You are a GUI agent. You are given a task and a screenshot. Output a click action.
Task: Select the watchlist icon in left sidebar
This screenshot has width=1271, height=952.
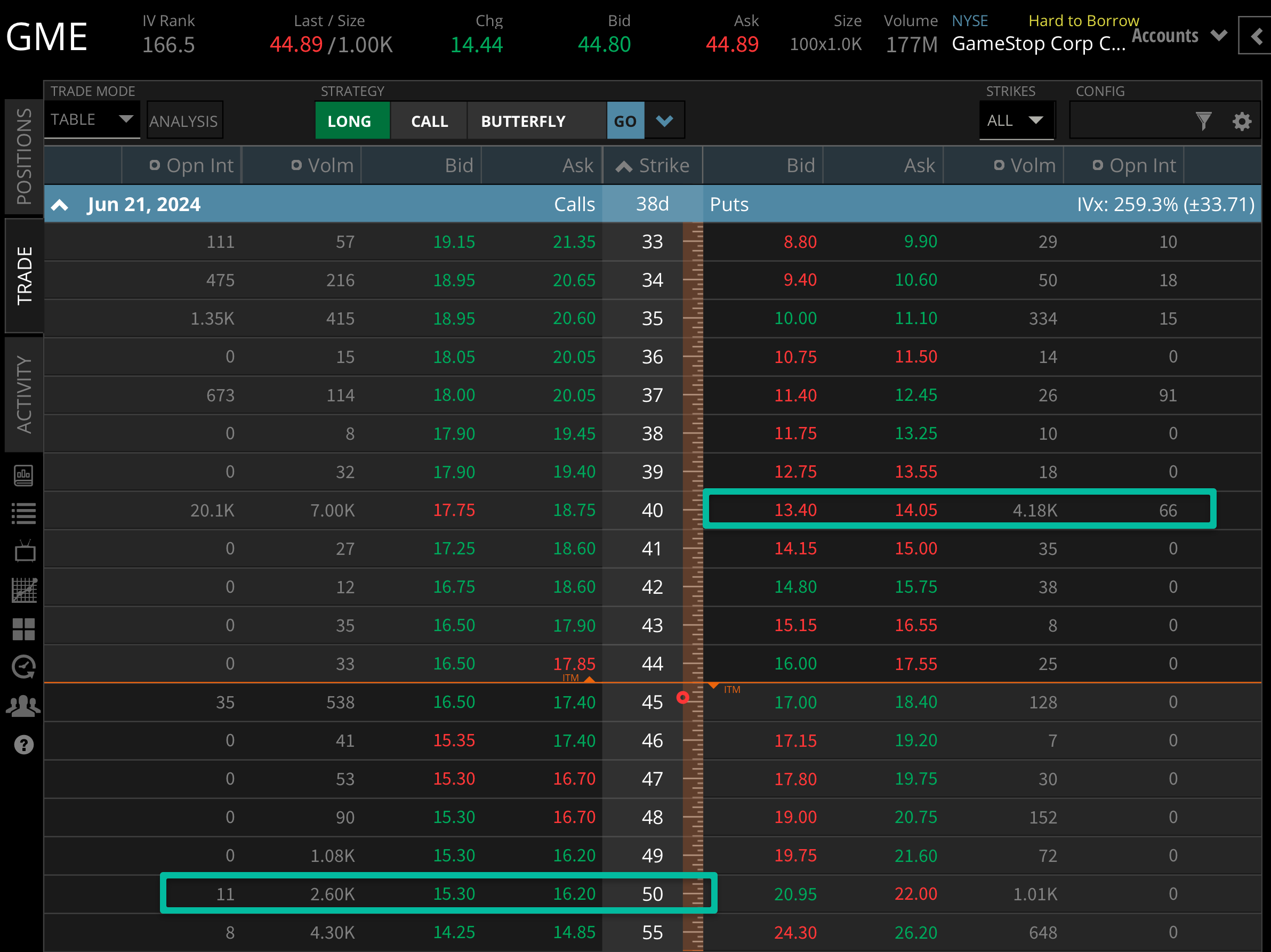(x=24, y=513)
